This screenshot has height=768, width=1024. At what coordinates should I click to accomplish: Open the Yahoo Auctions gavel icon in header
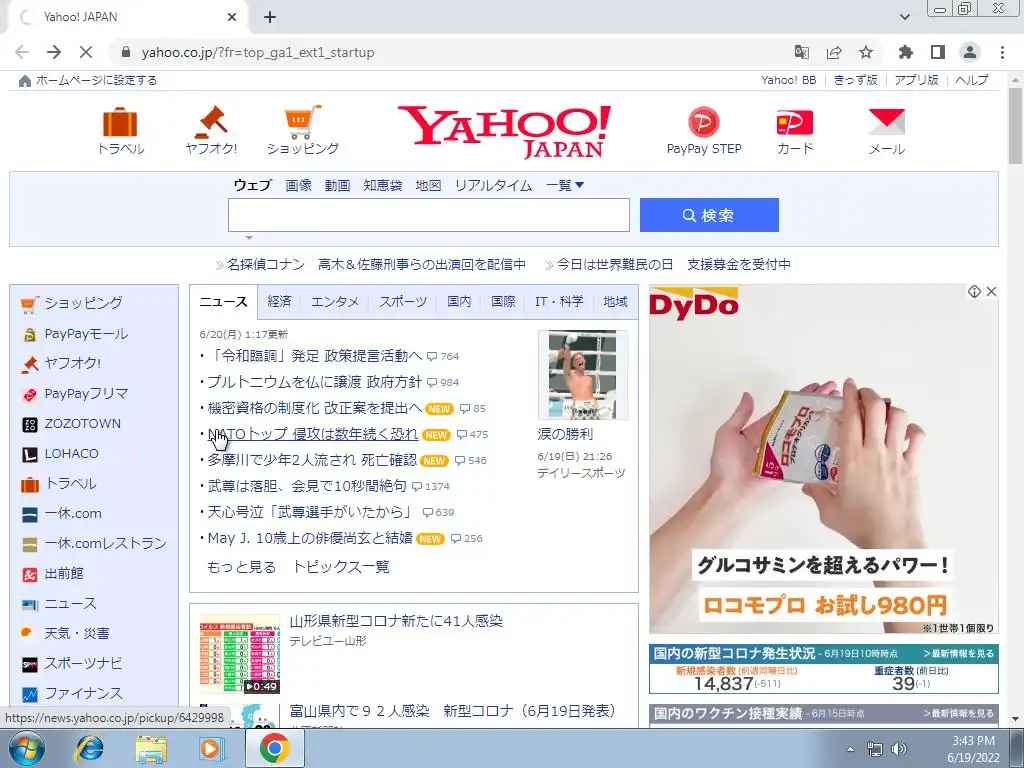pos(211,122)
